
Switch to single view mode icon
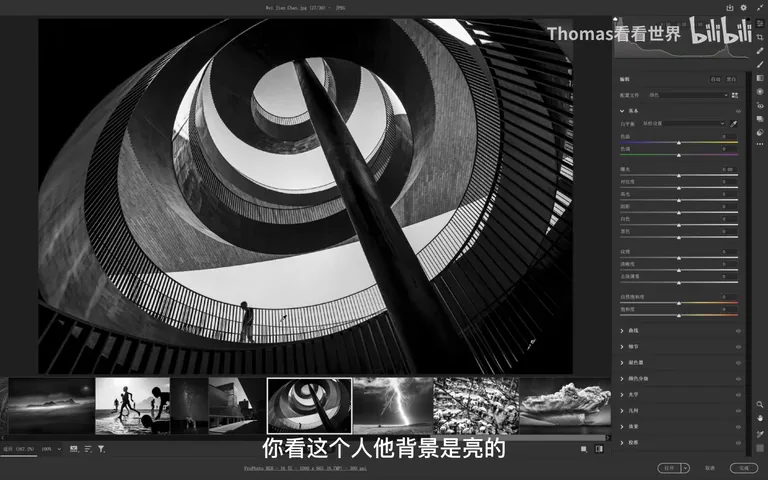(x=584, y=449)
